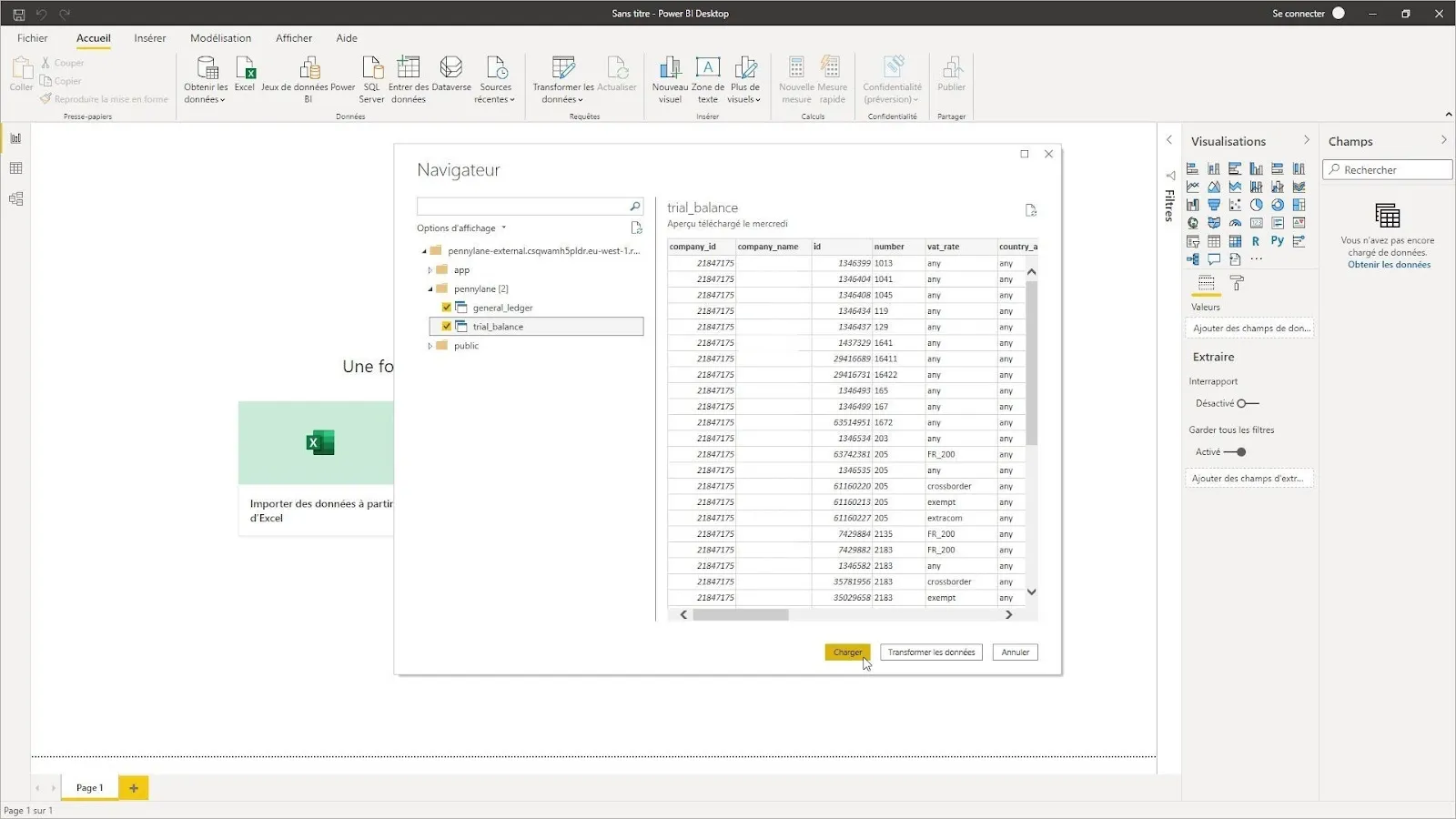Screen dimensions: 1456x819
Task: Open Entrer des données table editor
Action: pyautogui.click(x=409, y=79)
